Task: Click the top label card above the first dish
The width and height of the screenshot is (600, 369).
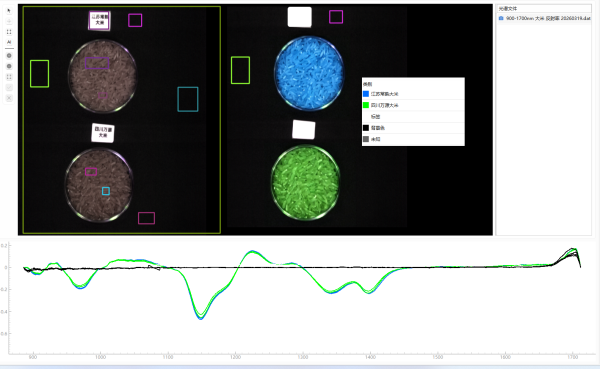Action: click(99, 20)
